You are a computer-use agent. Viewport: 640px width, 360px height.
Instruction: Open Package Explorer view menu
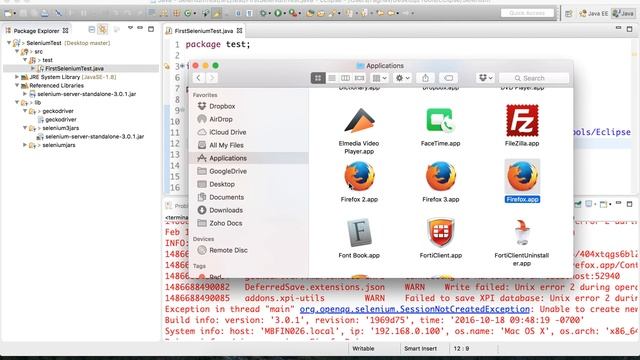(x=130, y=28)
